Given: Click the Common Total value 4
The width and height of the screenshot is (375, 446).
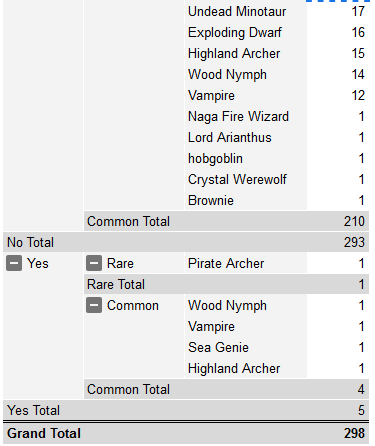Looking at the screenshot, I should point(361,389).
